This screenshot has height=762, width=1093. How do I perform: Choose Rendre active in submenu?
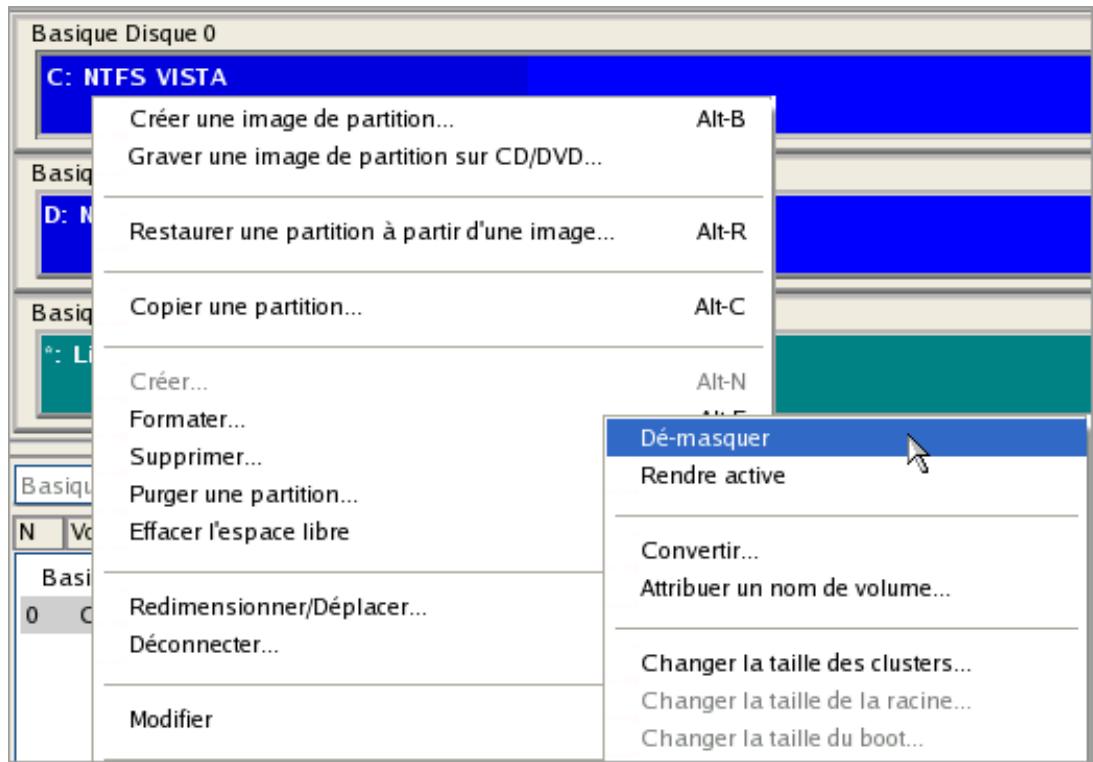pos(846,476)
